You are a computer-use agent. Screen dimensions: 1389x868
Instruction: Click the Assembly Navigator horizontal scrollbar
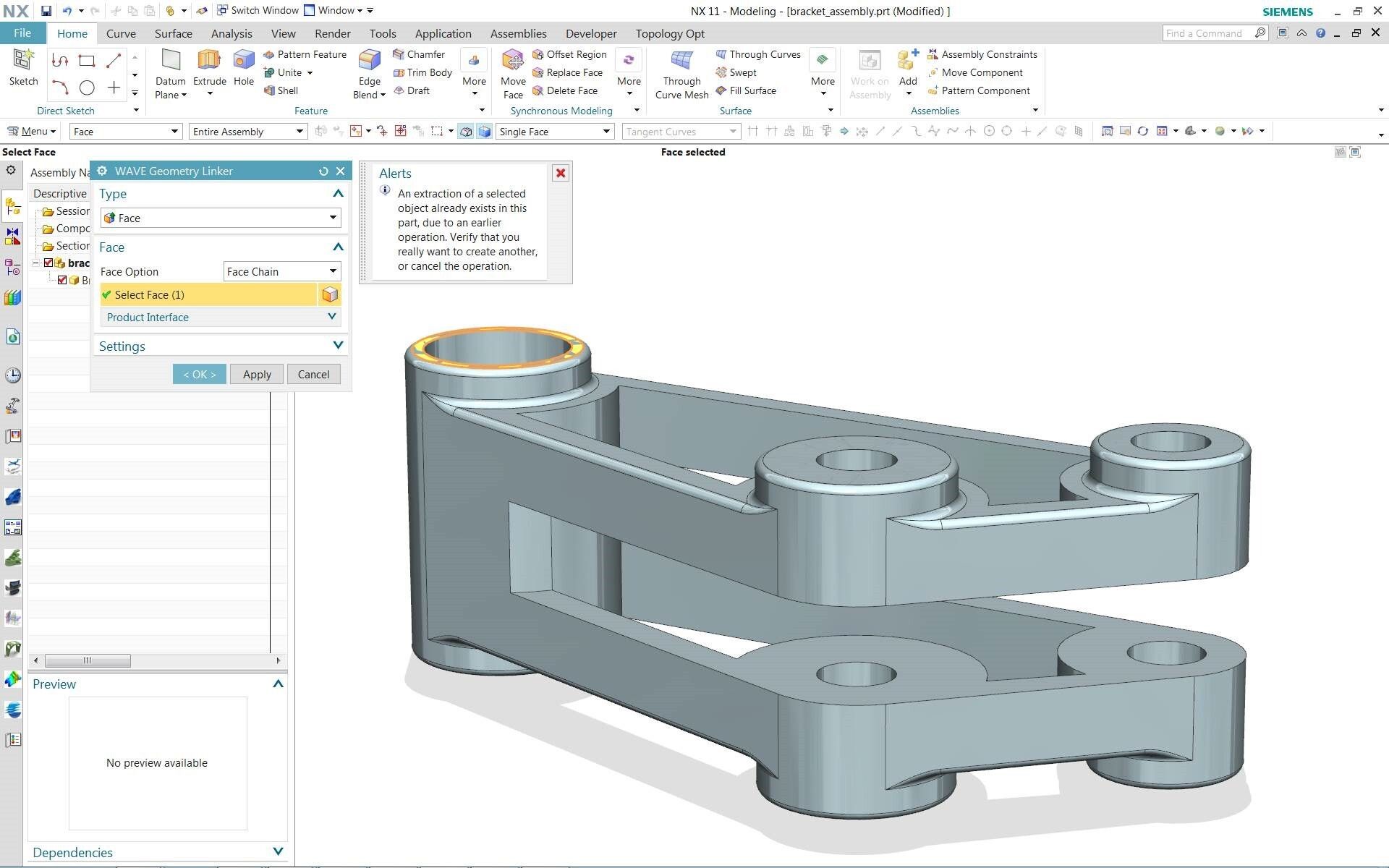[157, 660]
